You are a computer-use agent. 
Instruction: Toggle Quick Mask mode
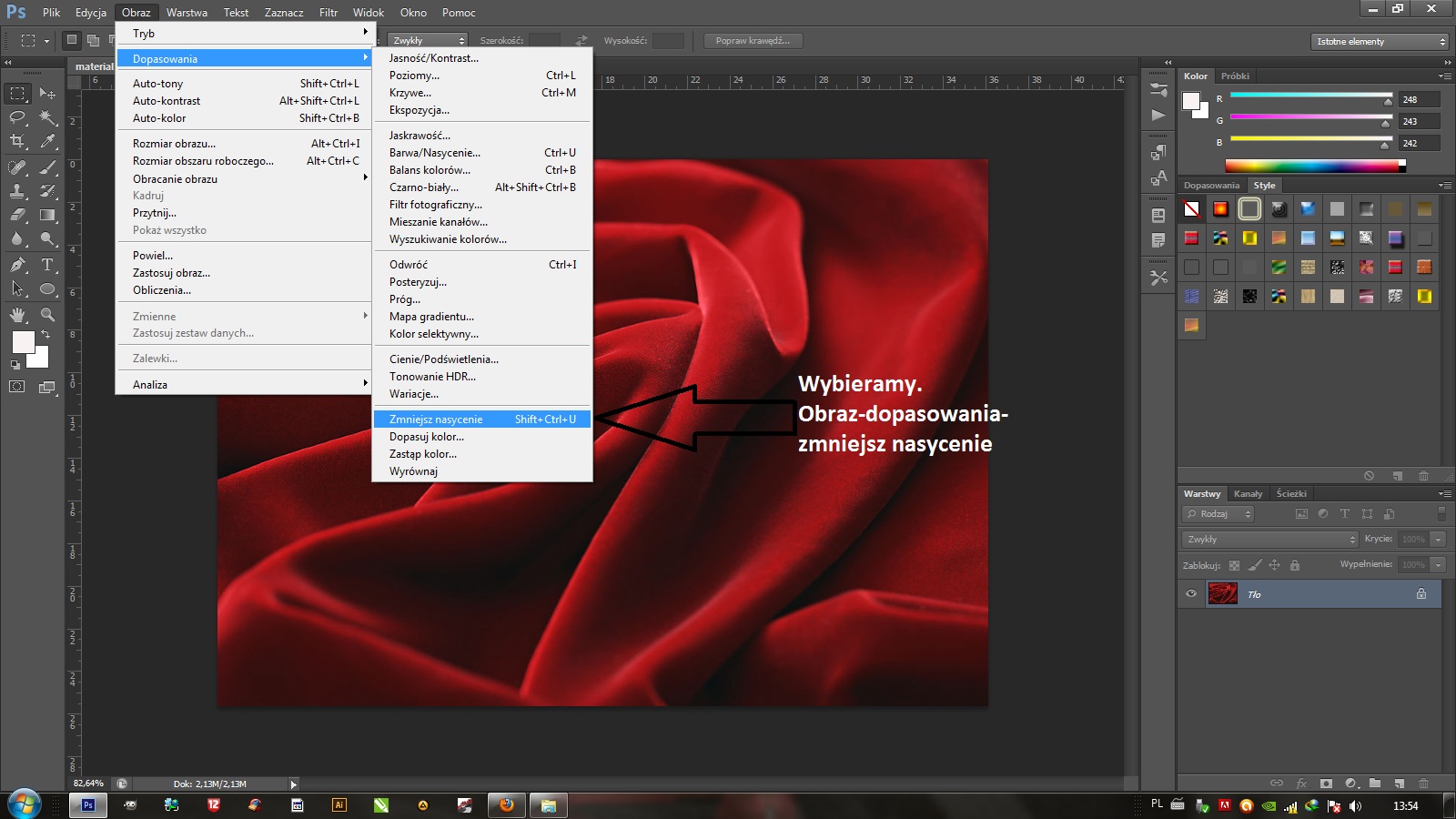tap(17, 387)
